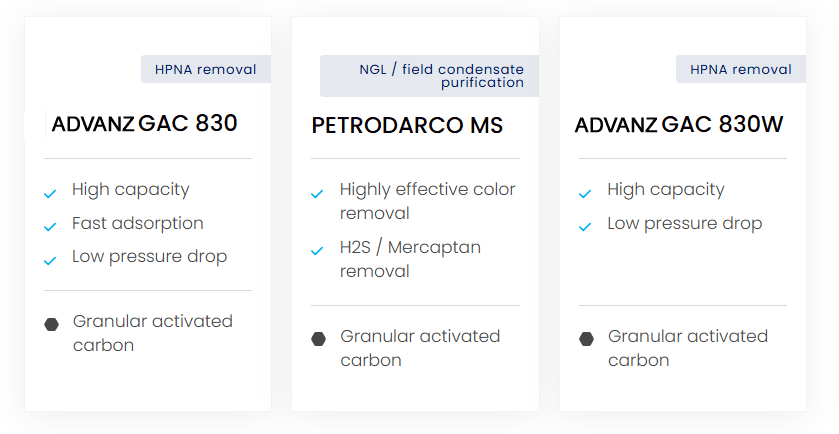The image size is (839, 434).
Task: Click checkmark beside ADVANZ GAC 830 Low pressure drop
Action: coord(50,260)
